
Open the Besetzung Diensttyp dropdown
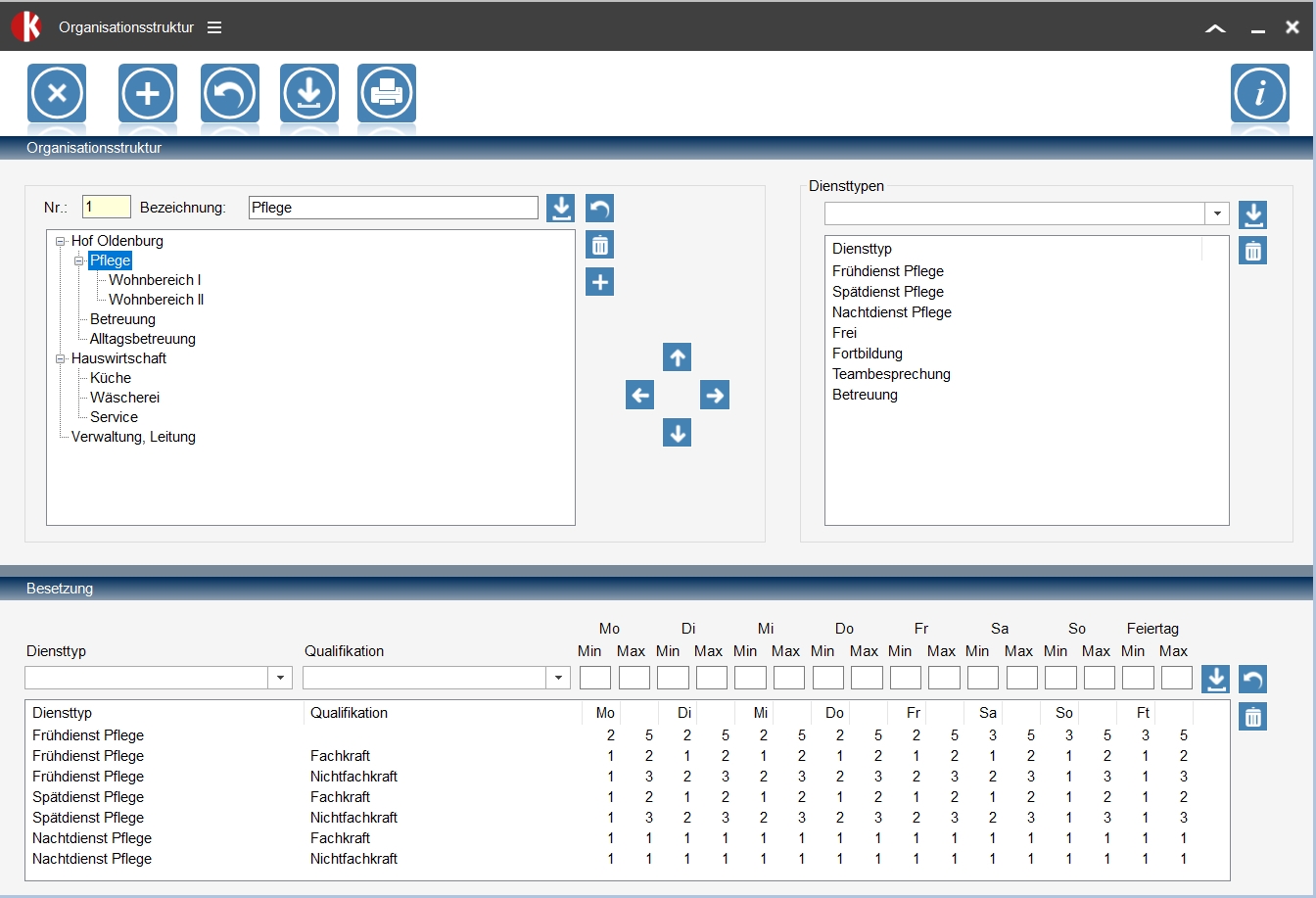[x=281, y=678]
